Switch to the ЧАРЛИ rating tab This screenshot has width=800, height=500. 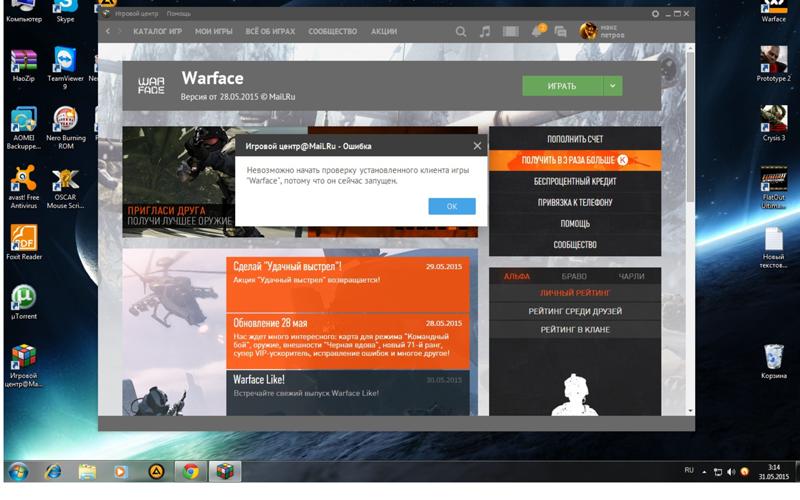click(631, 277)
